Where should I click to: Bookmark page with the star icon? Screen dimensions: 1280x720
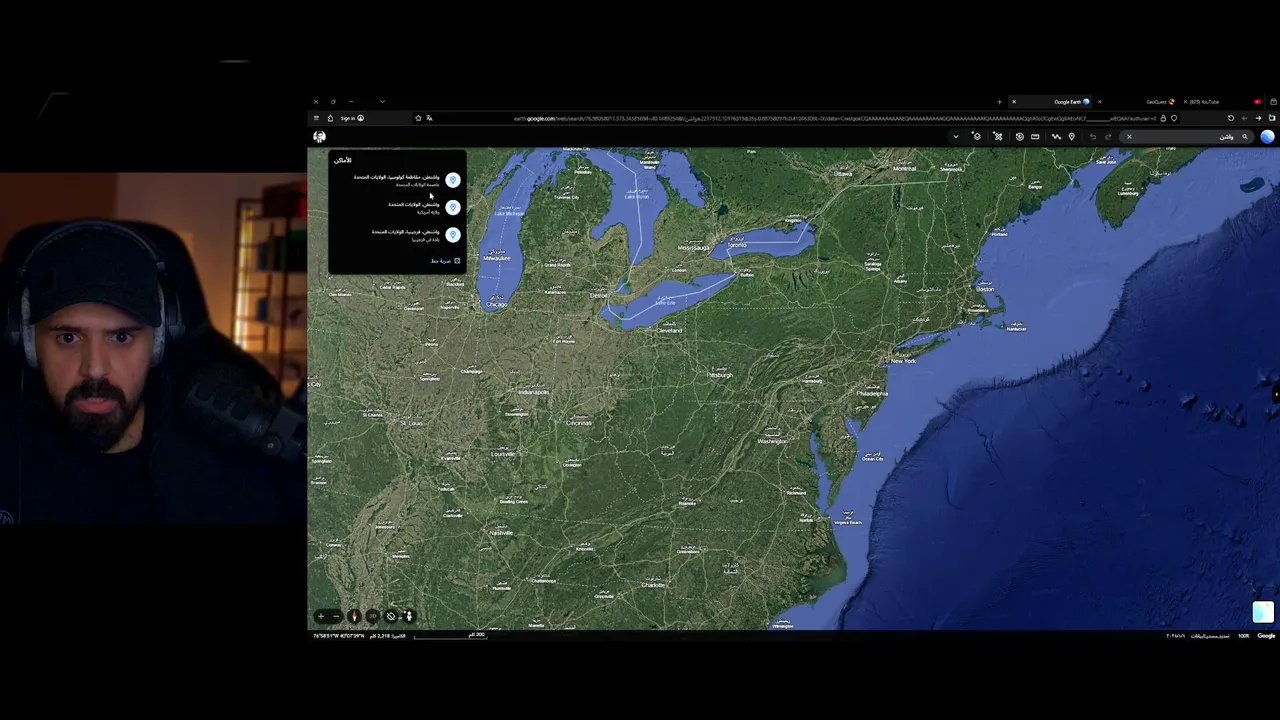418,118
